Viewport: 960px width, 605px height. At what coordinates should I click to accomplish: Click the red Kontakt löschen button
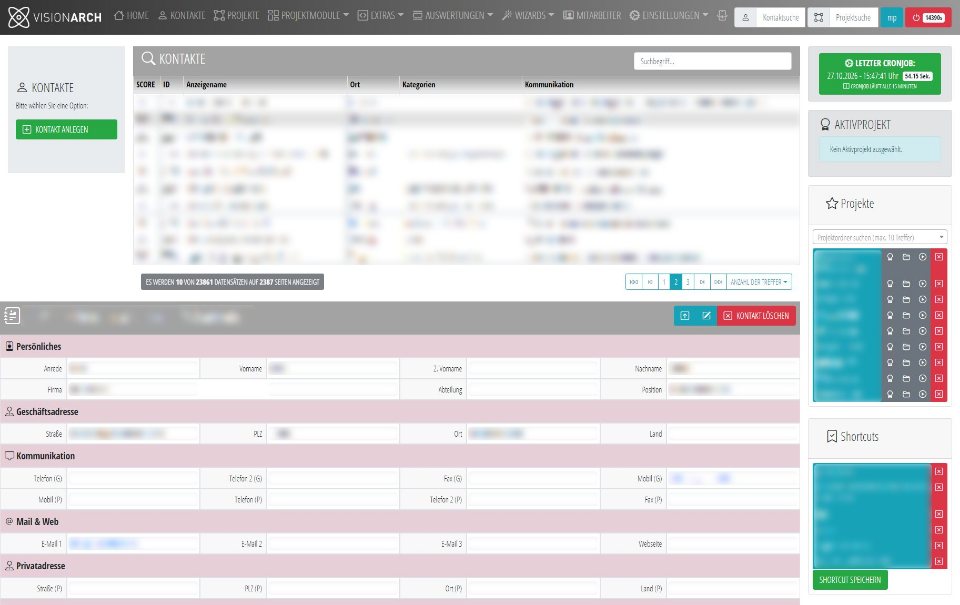(x=756, y=315)
